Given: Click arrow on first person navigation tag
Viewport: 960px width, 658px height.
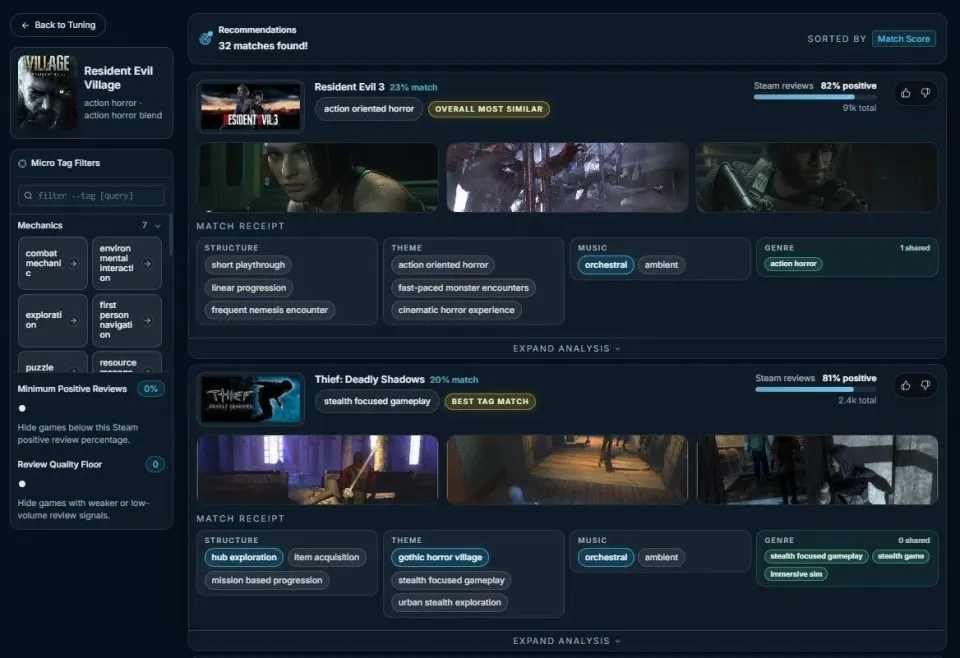Looking at the screenshot, I should (x=147, y=320).
